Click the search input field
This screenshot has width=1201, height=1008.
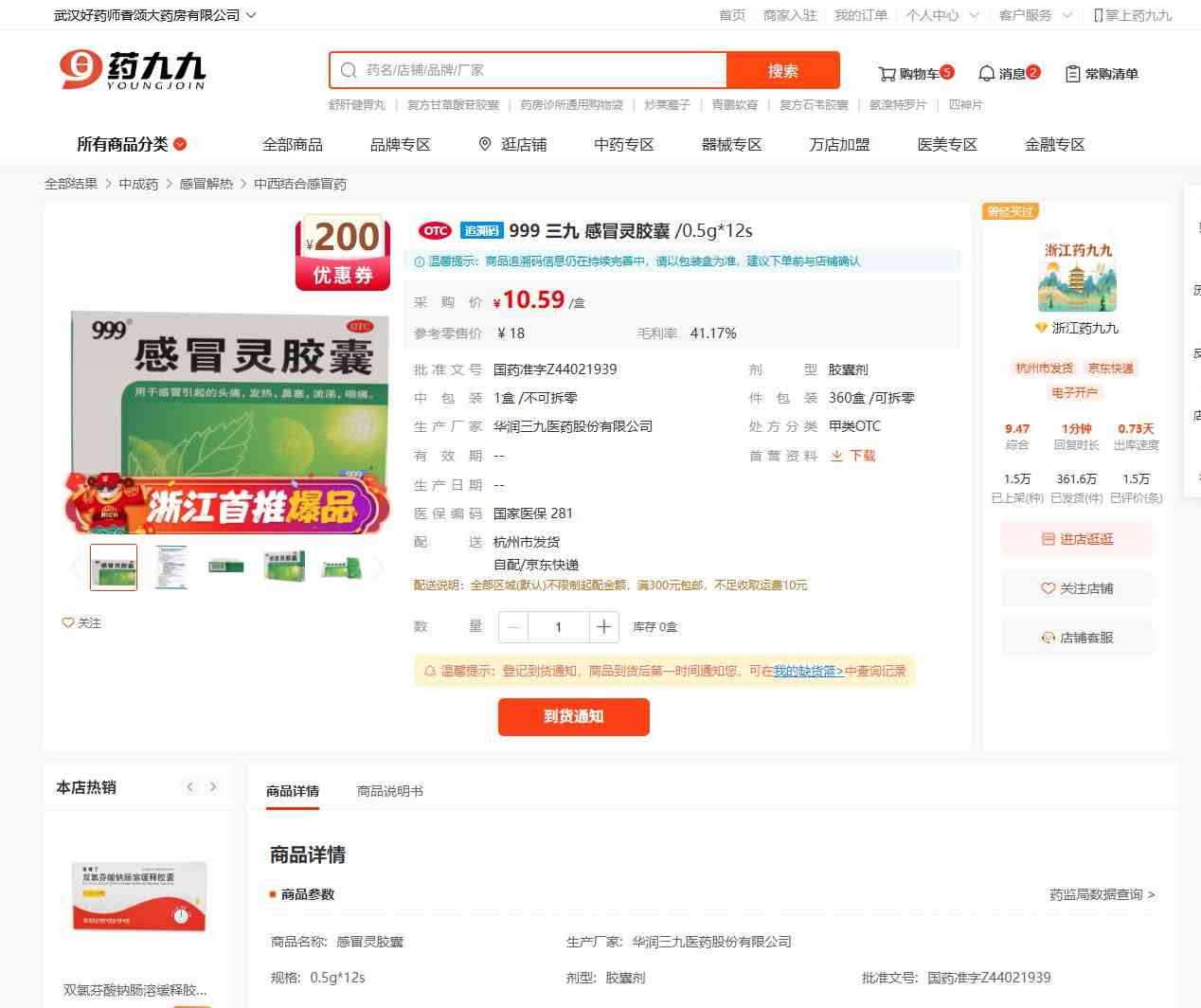coord(540,70)
